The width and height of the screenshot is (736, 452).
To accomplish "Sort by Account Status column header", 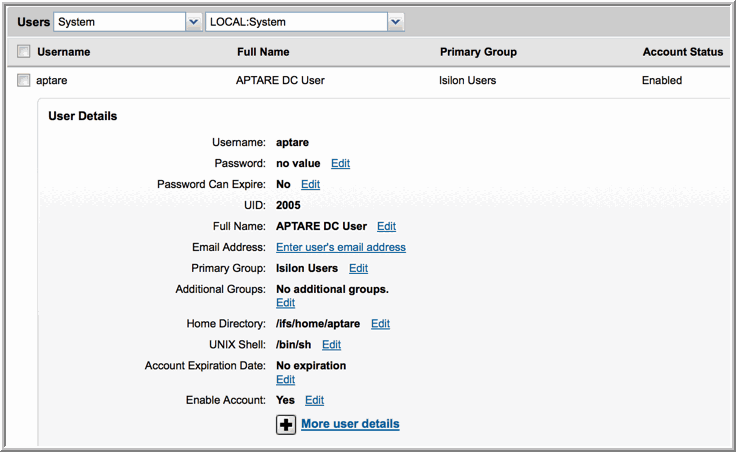I will 682,52.
